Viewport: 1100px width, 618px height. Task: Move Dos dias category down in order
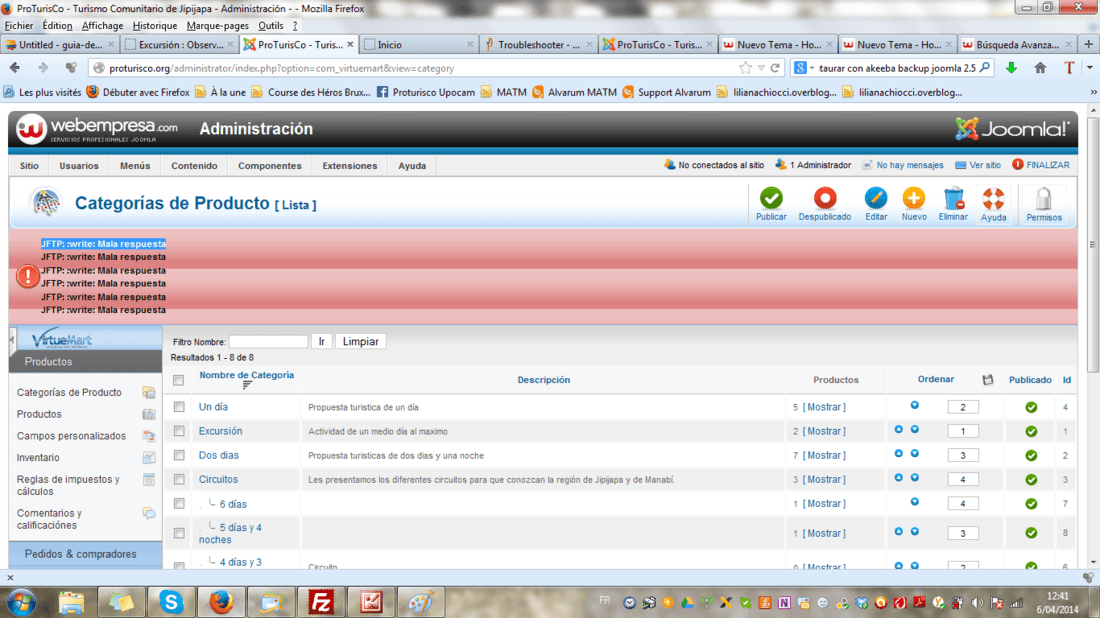(x=915, y=454)
